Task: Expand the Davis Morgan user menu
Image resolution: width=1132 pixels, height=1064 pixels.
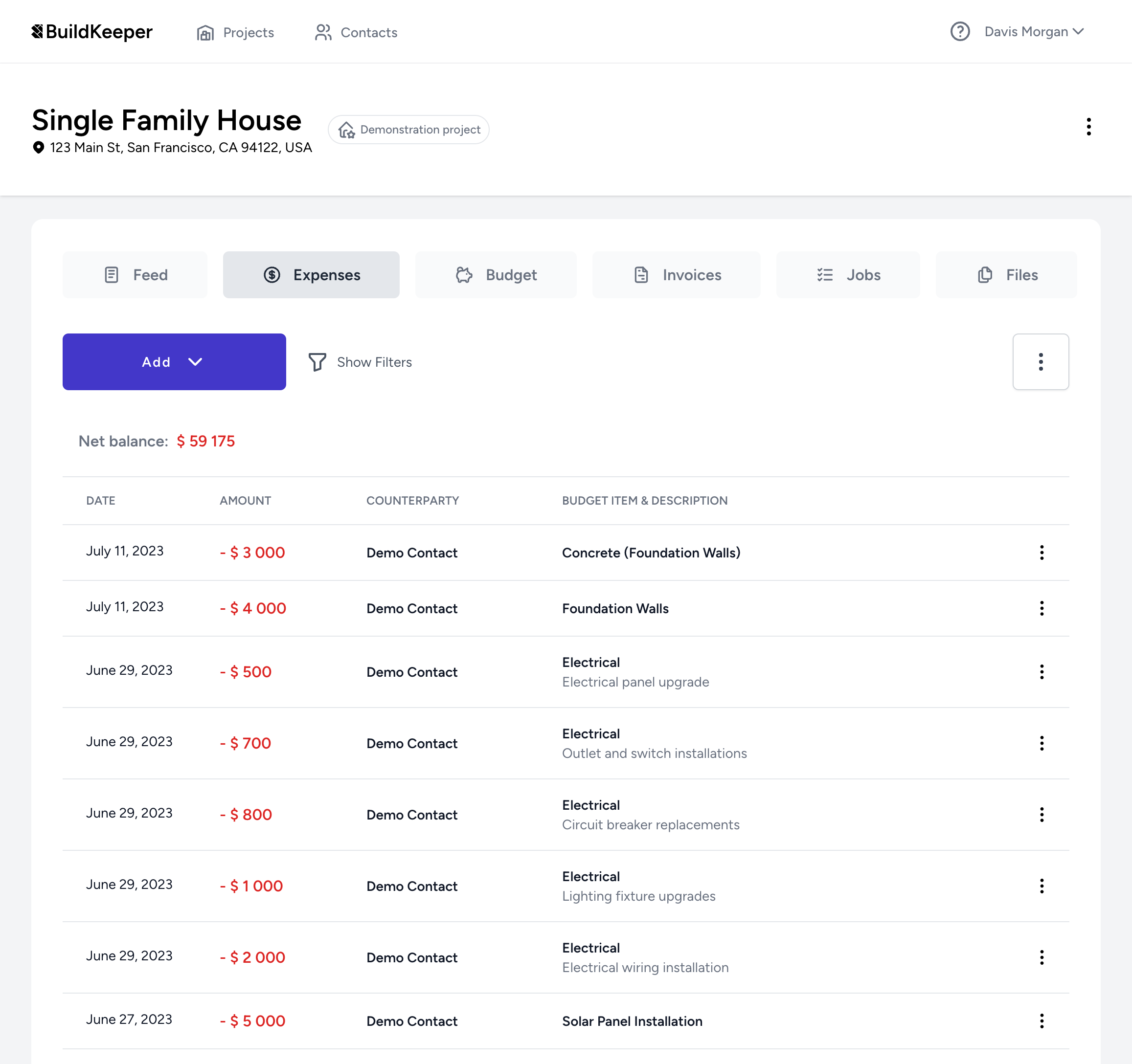Action: coord(1035,31)
